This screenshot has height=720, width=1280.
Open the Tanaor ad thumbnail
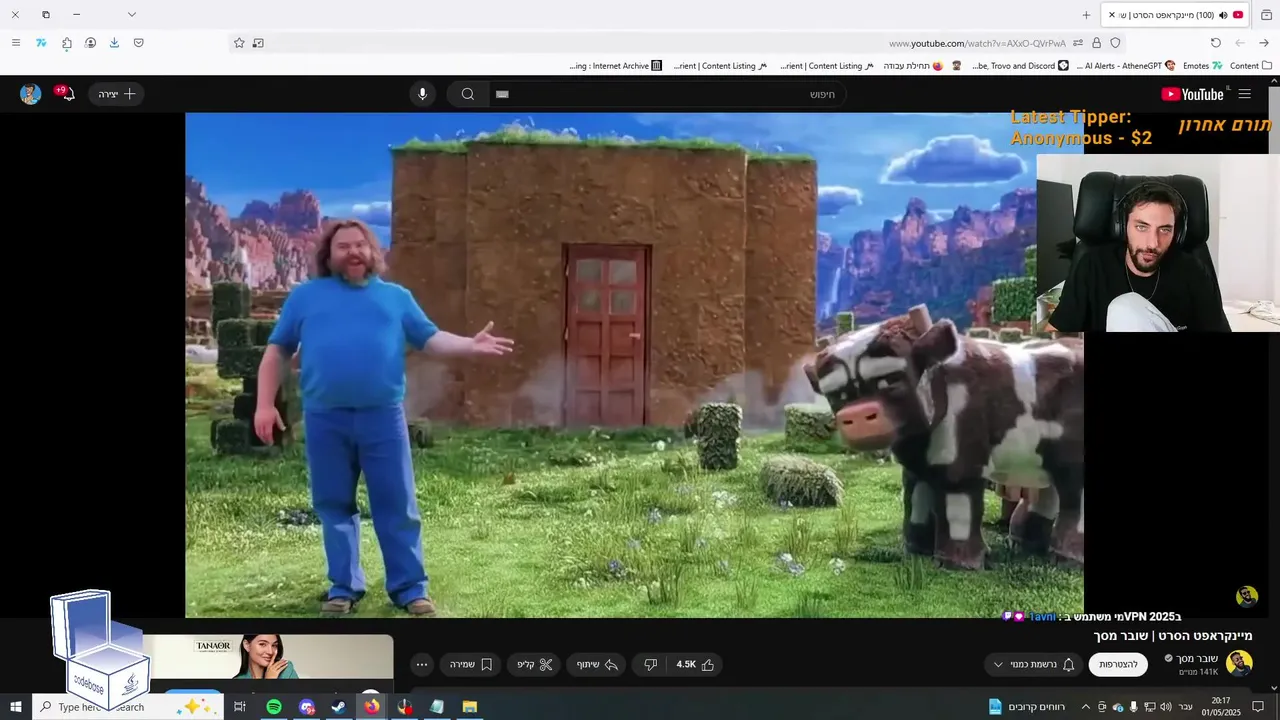click(270, 657)
